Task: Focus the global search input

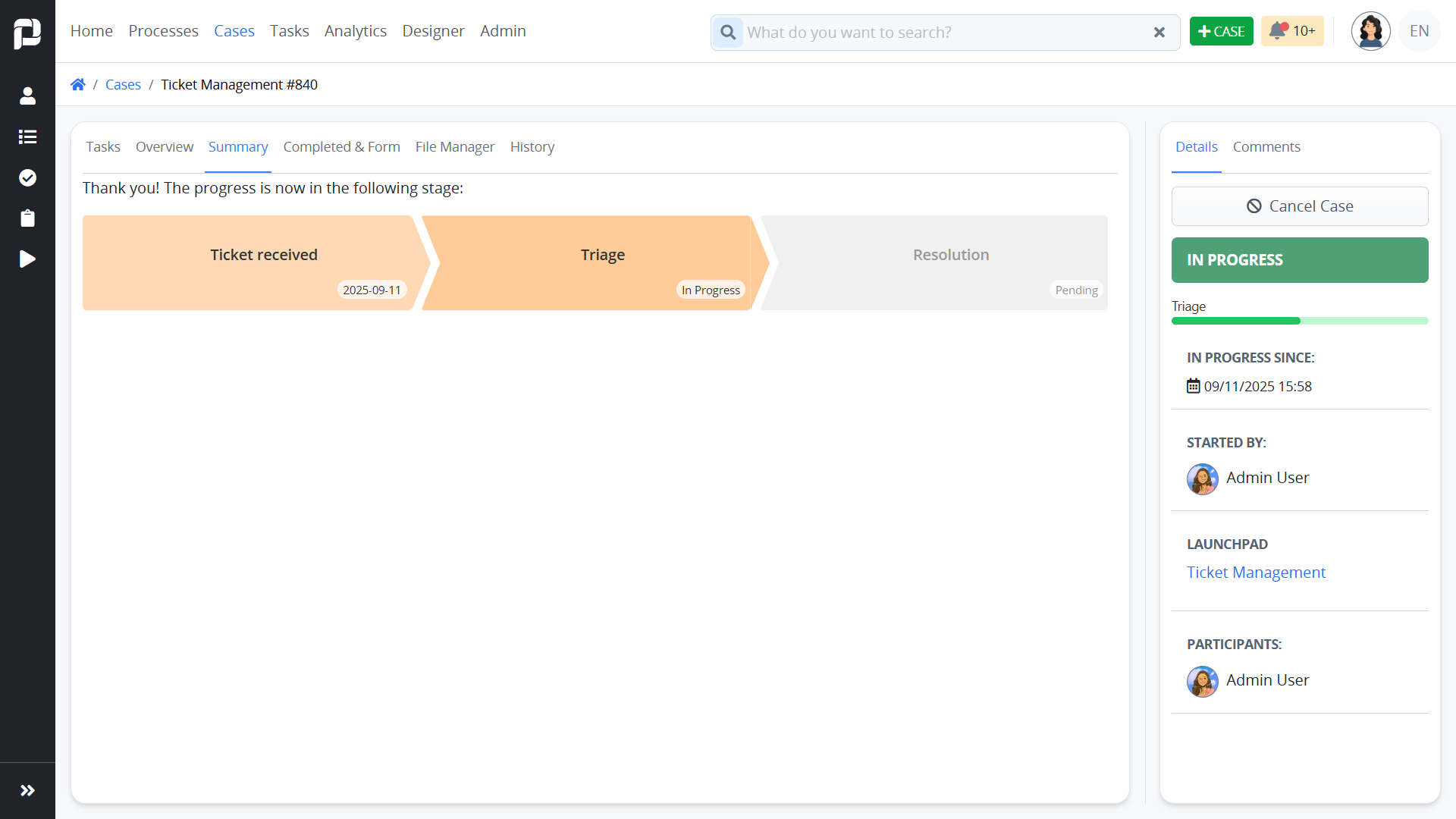Action: point(944,33)
